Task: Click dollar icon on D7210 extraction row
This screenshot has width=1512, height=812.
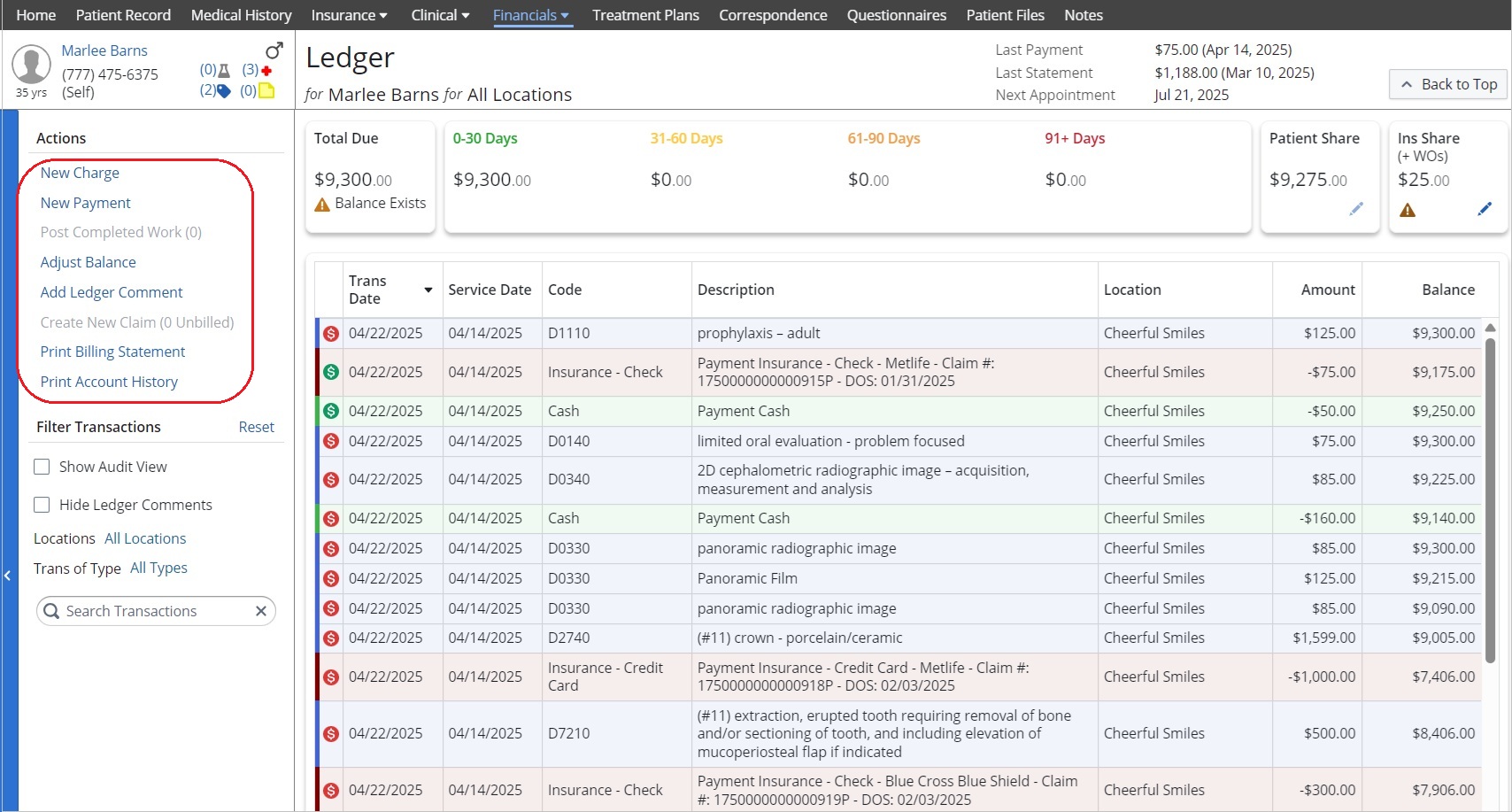Action: pos(331,733)
